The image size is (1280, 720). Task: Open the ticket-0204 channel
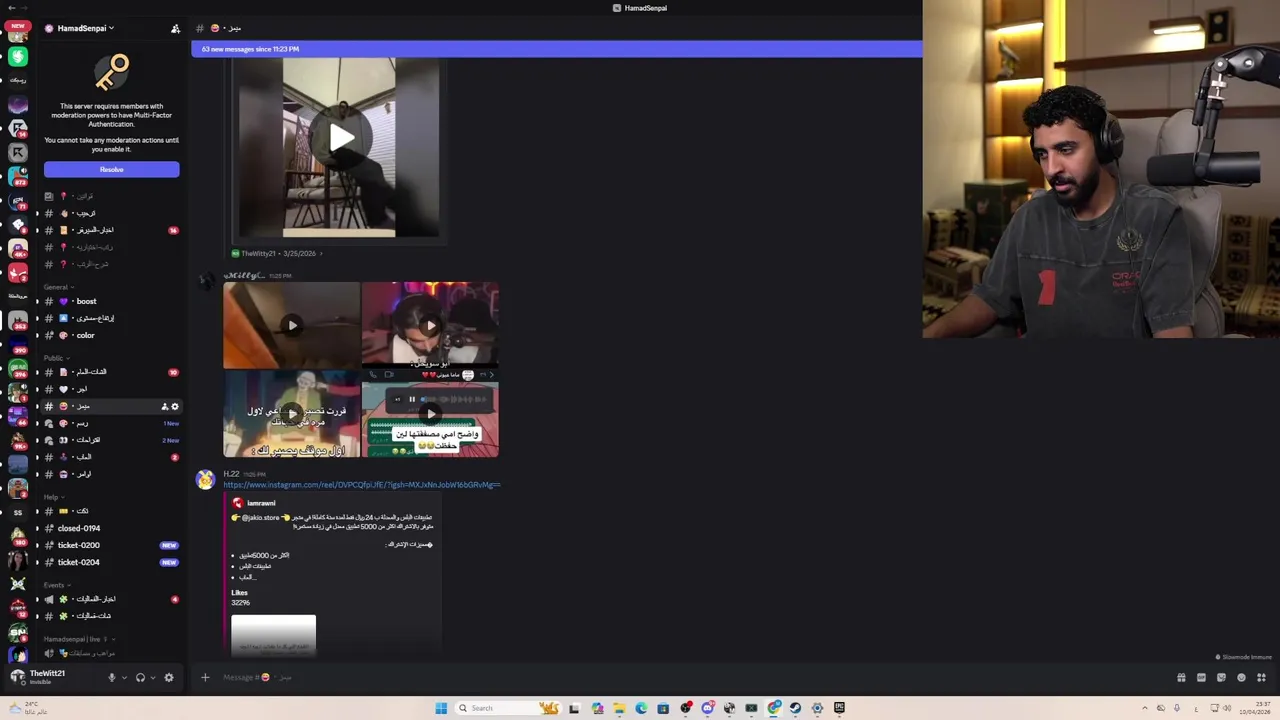110,562
